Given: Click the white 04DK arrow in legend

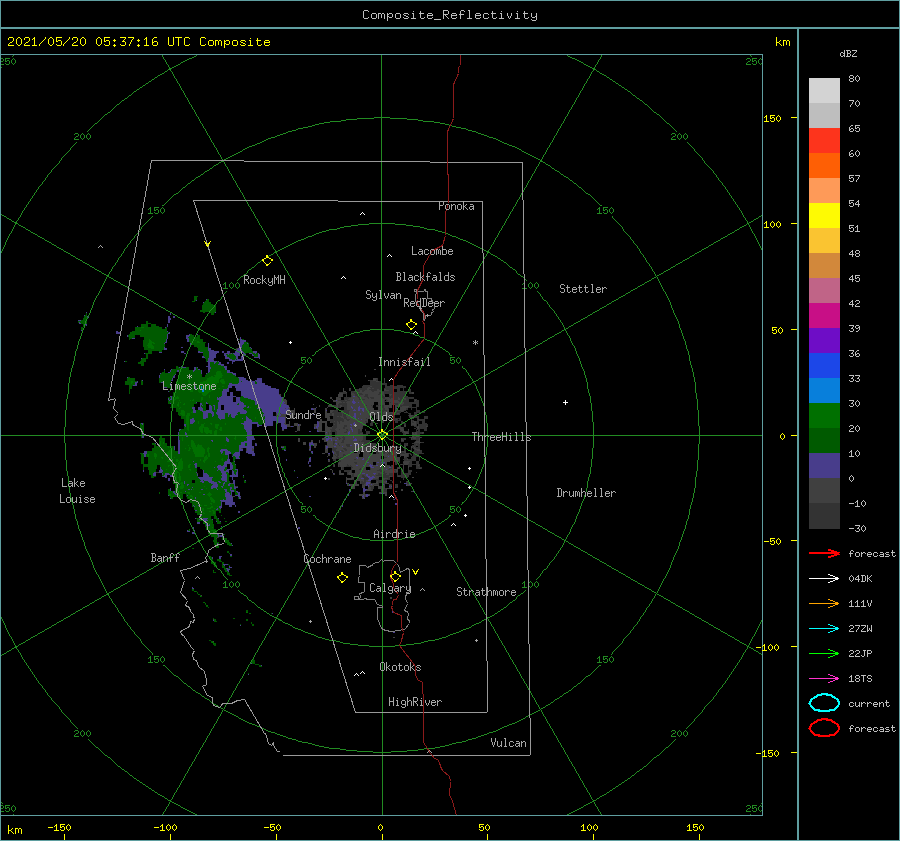Looking at the screenshot, I should pyautogui.click(x=824, y=578).
